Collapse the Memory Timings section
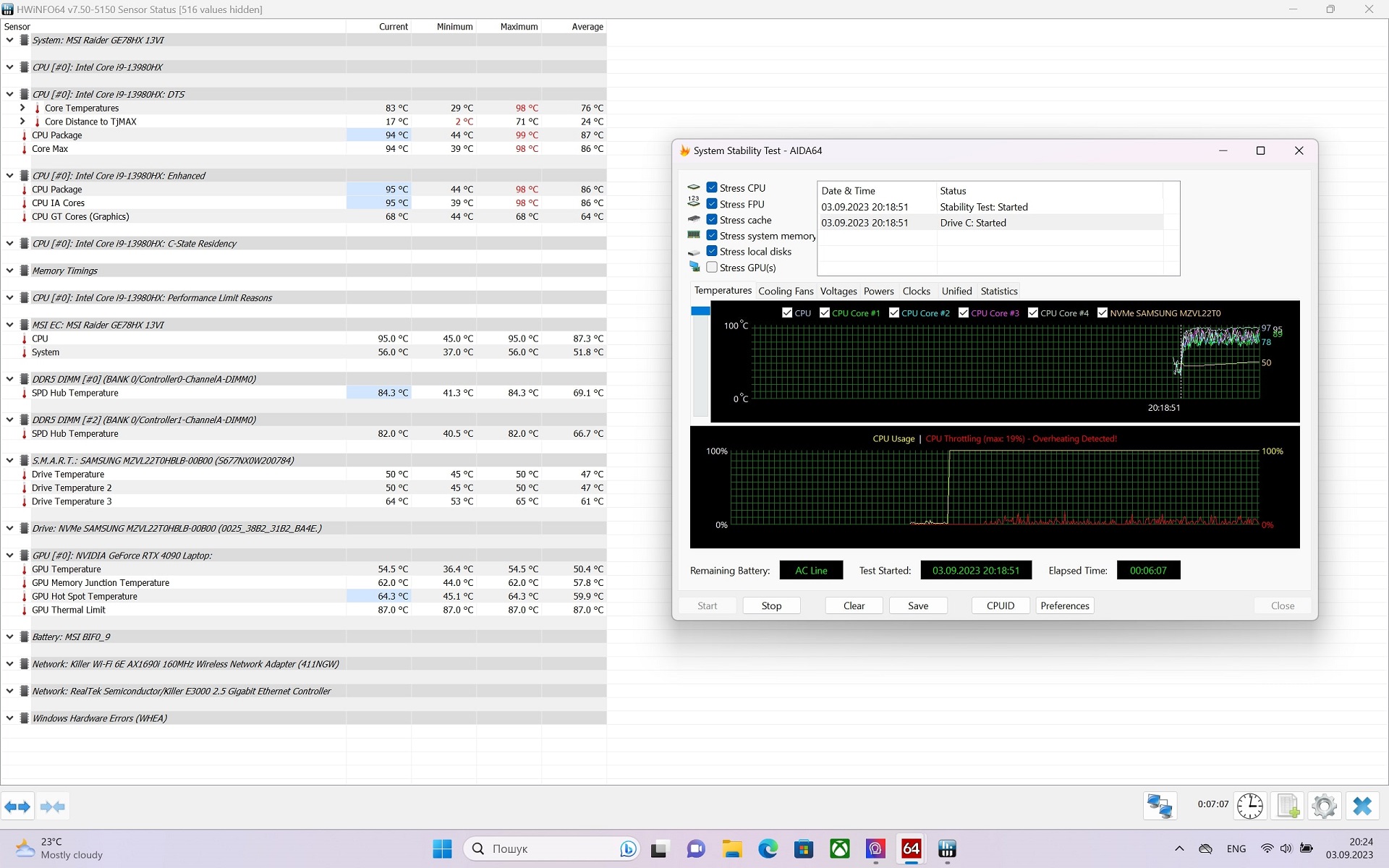 click(x=9, y=271)
